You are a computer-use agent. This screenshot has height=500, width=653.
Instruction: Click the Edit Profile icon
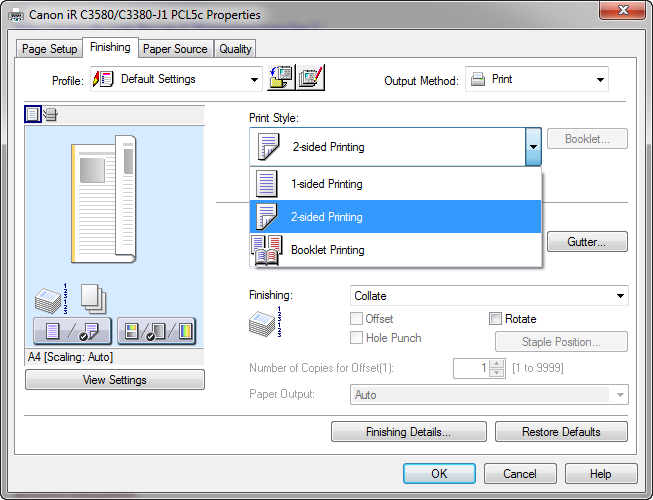point(310,77)
